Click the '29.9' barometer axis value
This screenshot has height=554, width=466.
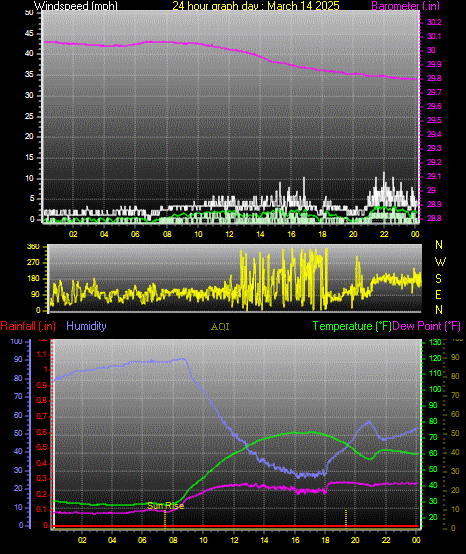coord(434,64)
